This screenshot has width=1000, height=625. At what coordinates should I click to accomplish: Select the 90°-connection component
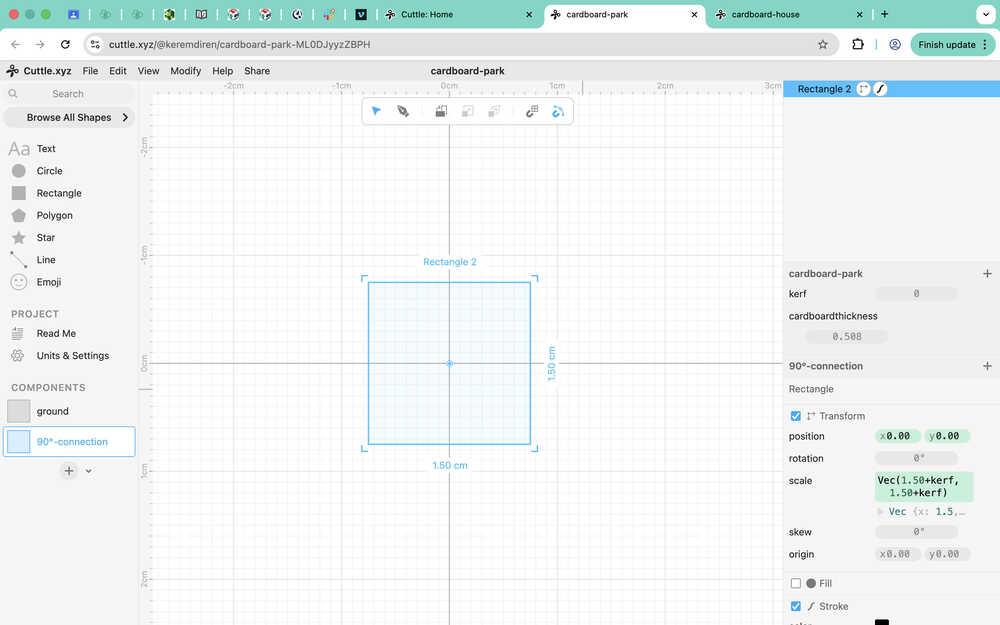[69, 442]
